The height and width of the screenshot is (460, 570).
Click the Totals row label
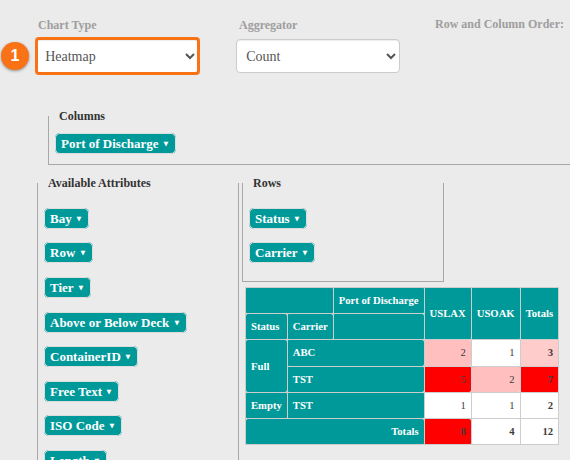(335, 432)
